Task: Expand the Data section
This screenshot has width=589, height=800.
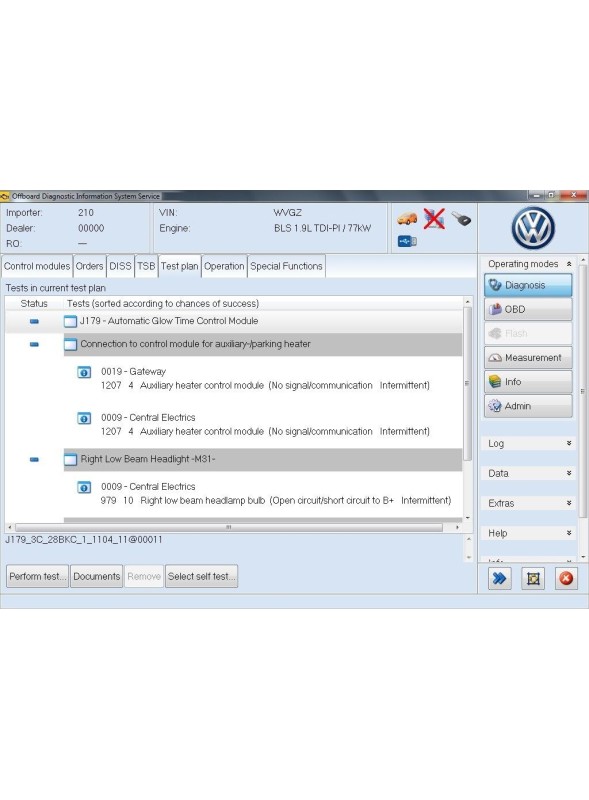Action: [569, 473]
